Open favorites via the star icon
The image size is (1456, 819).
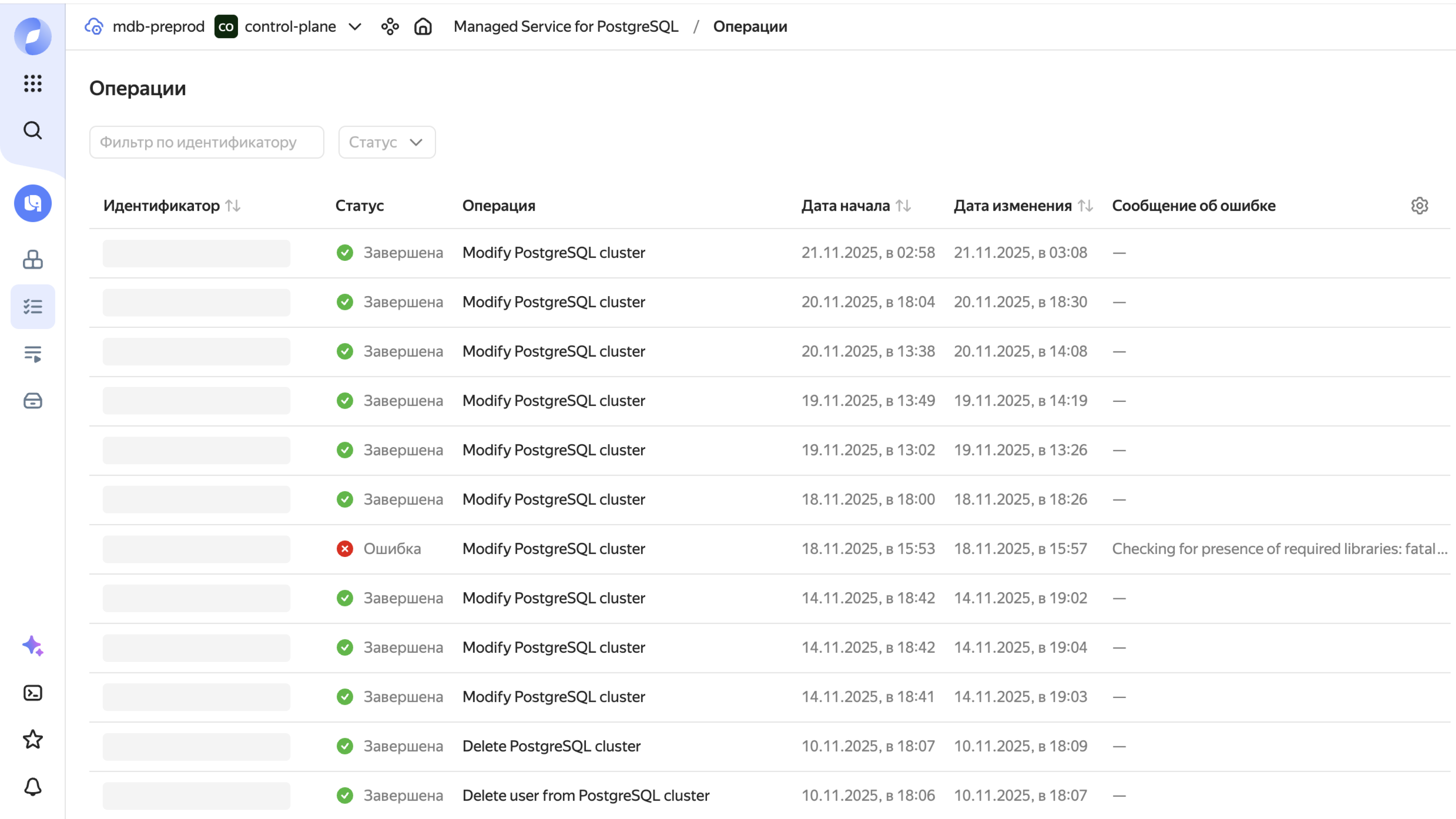tap(32, 739)
